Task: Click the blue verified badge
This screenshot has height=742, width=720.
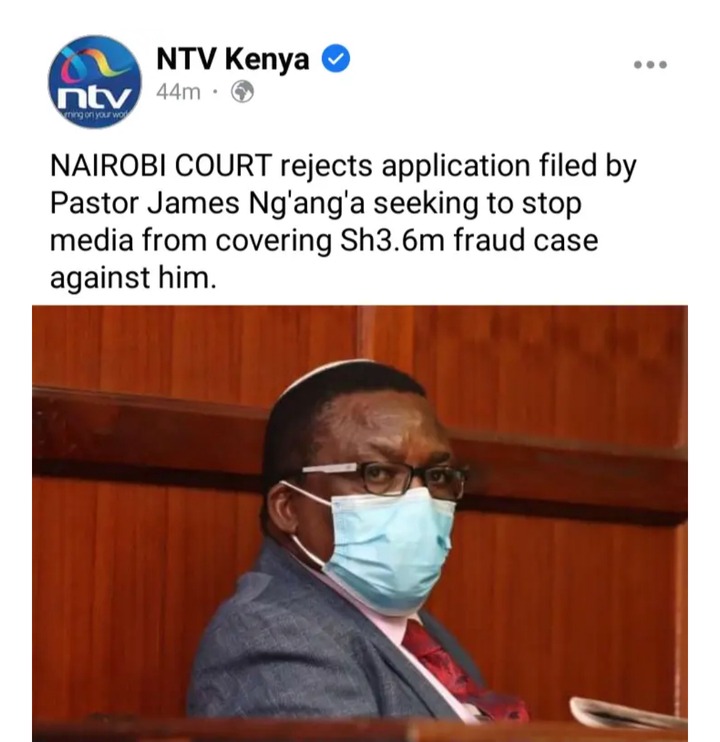Action: (x=336, y=59)
